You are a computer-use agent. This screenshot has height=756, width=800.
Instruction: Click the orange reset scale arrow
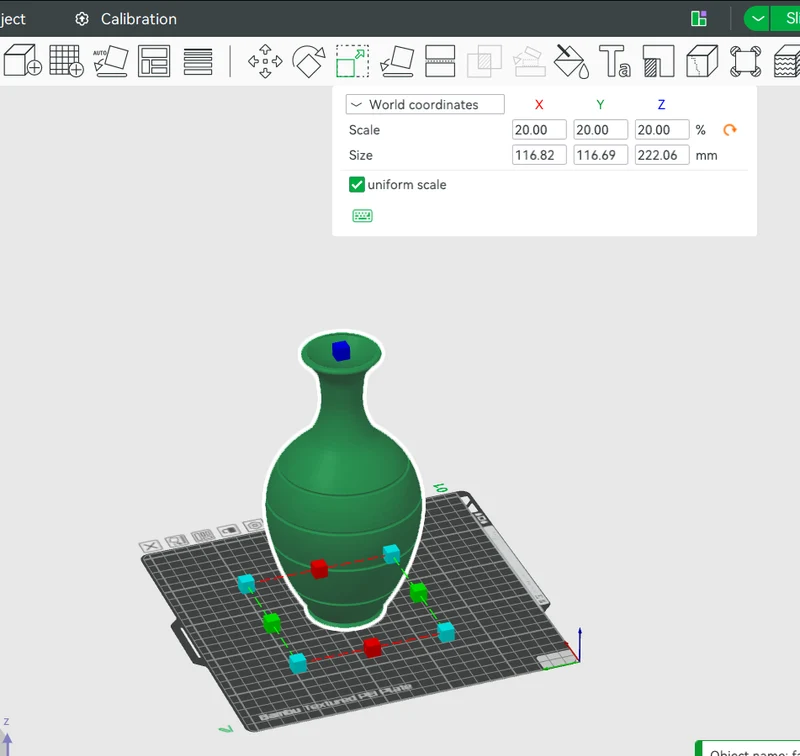[730, 130]
